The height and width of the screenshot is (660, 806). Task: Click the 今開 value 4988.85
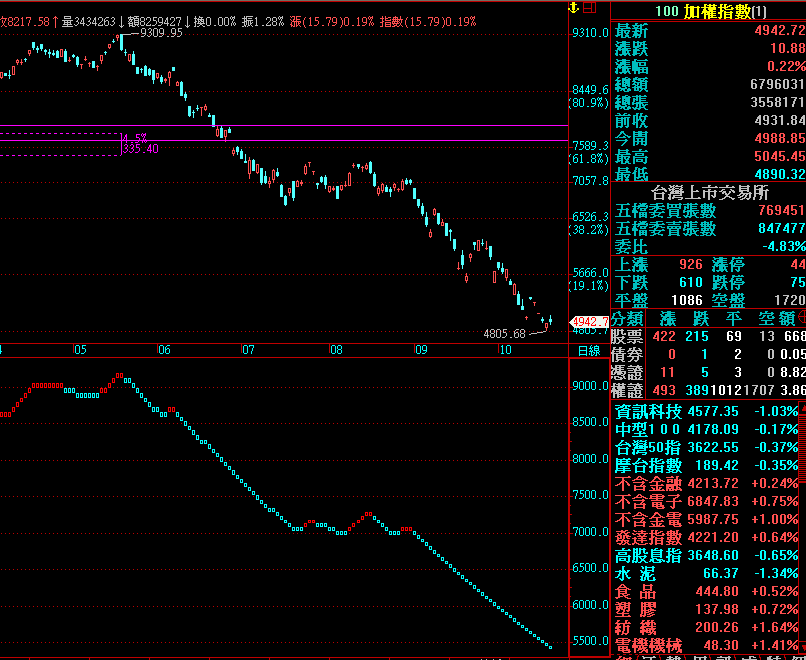(780, 138)
